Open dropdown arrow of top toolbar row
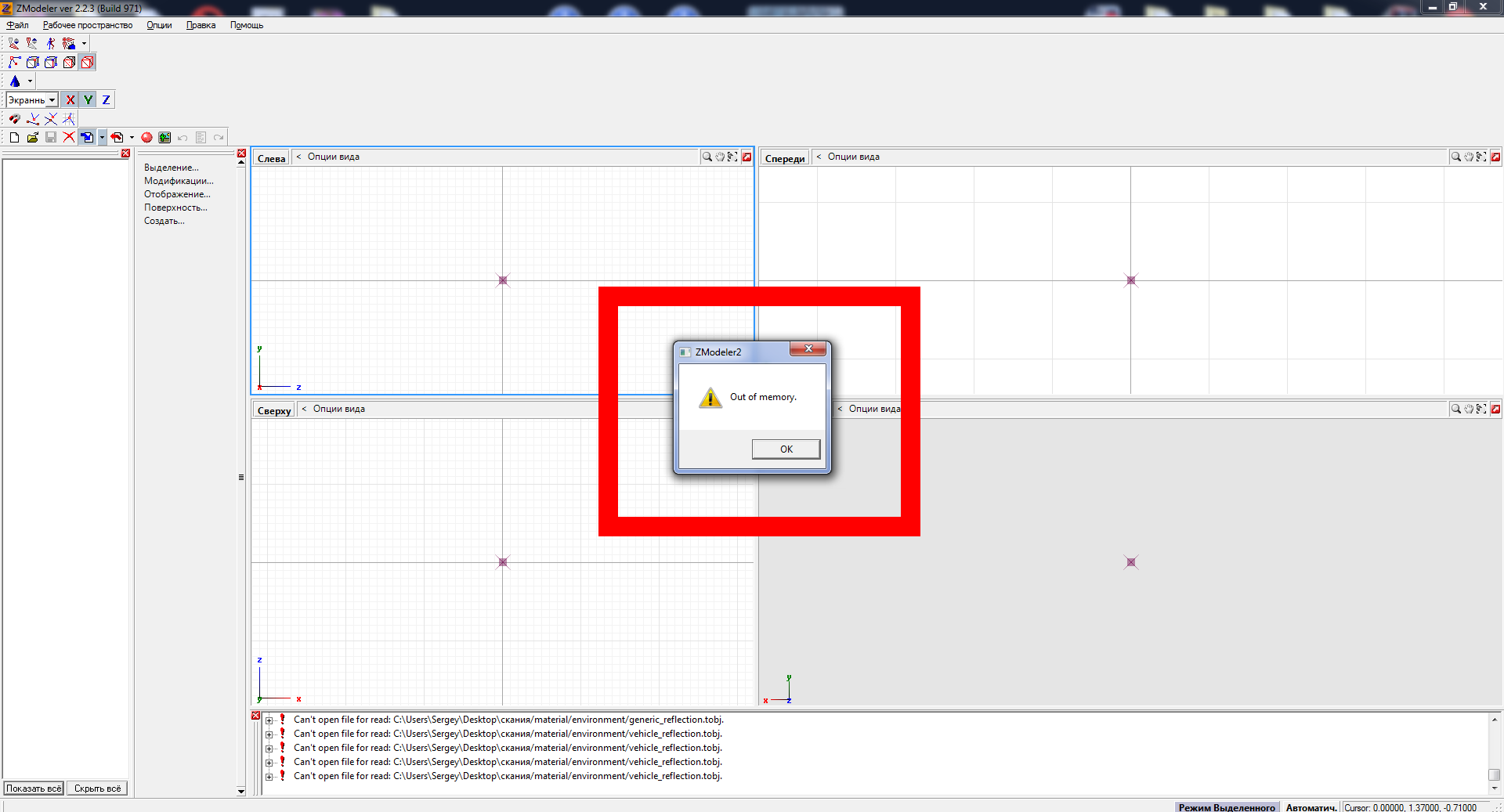 pyautogui.click(x=84, y=43)
